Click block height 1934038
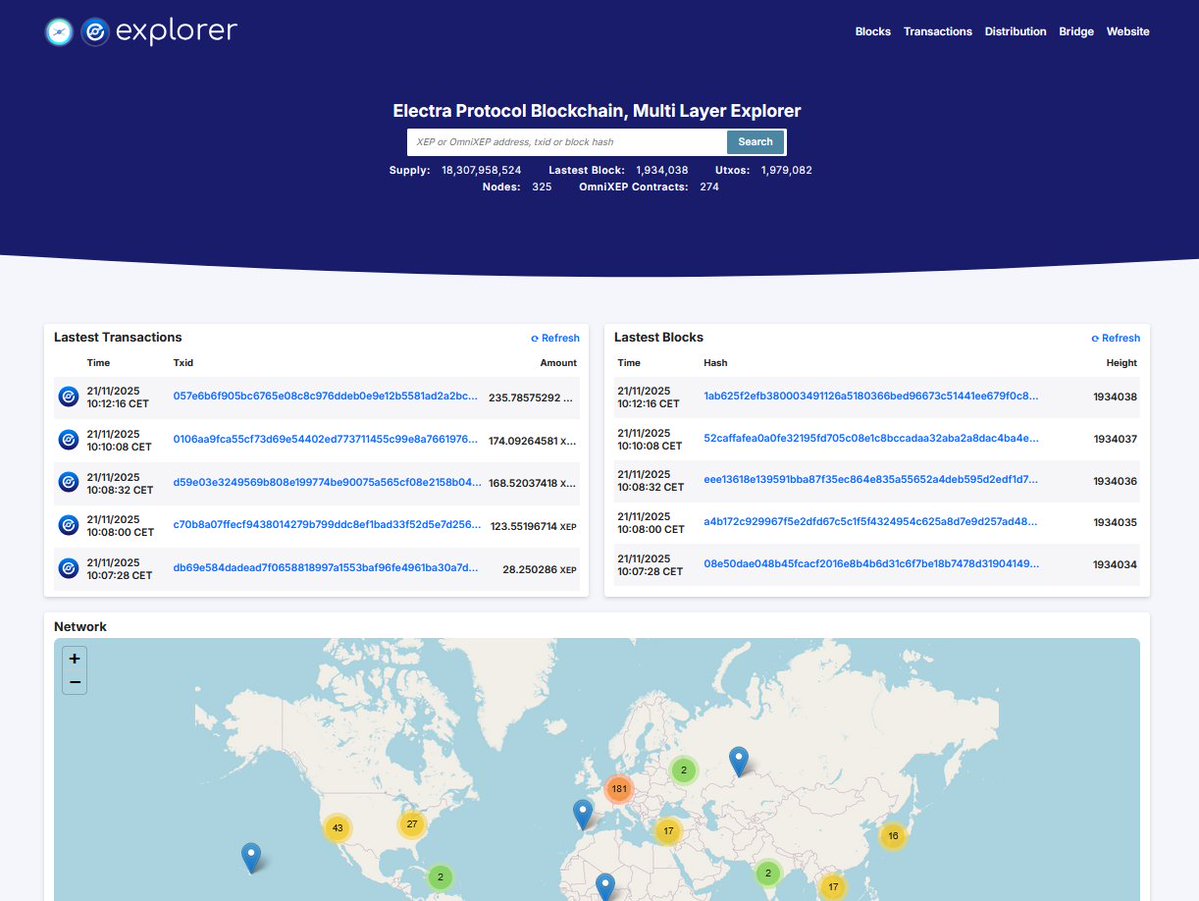1199x901 pixels. [1115, 397]
